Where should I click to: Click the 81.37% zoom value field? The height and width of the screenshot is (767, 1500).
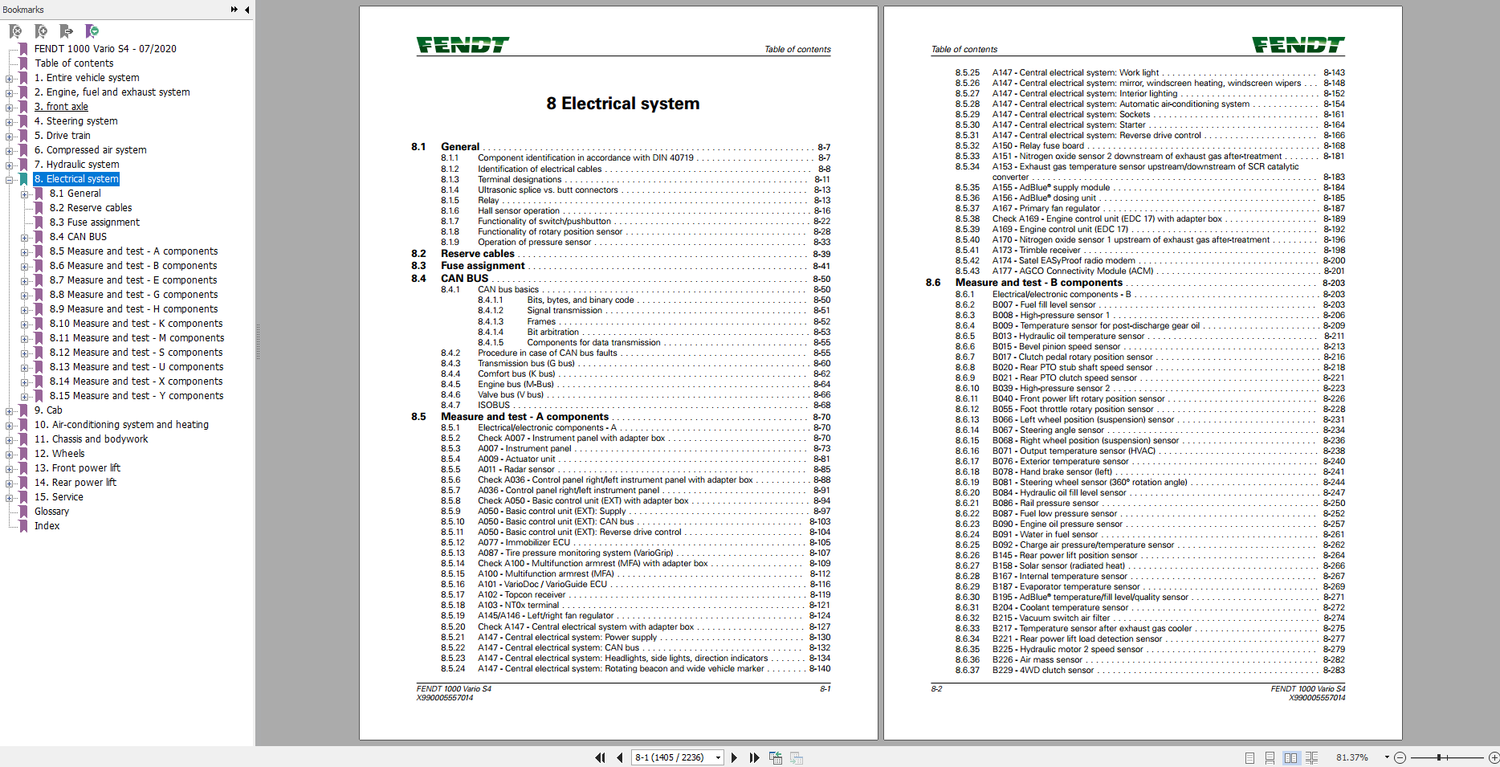coord(1353,758)
